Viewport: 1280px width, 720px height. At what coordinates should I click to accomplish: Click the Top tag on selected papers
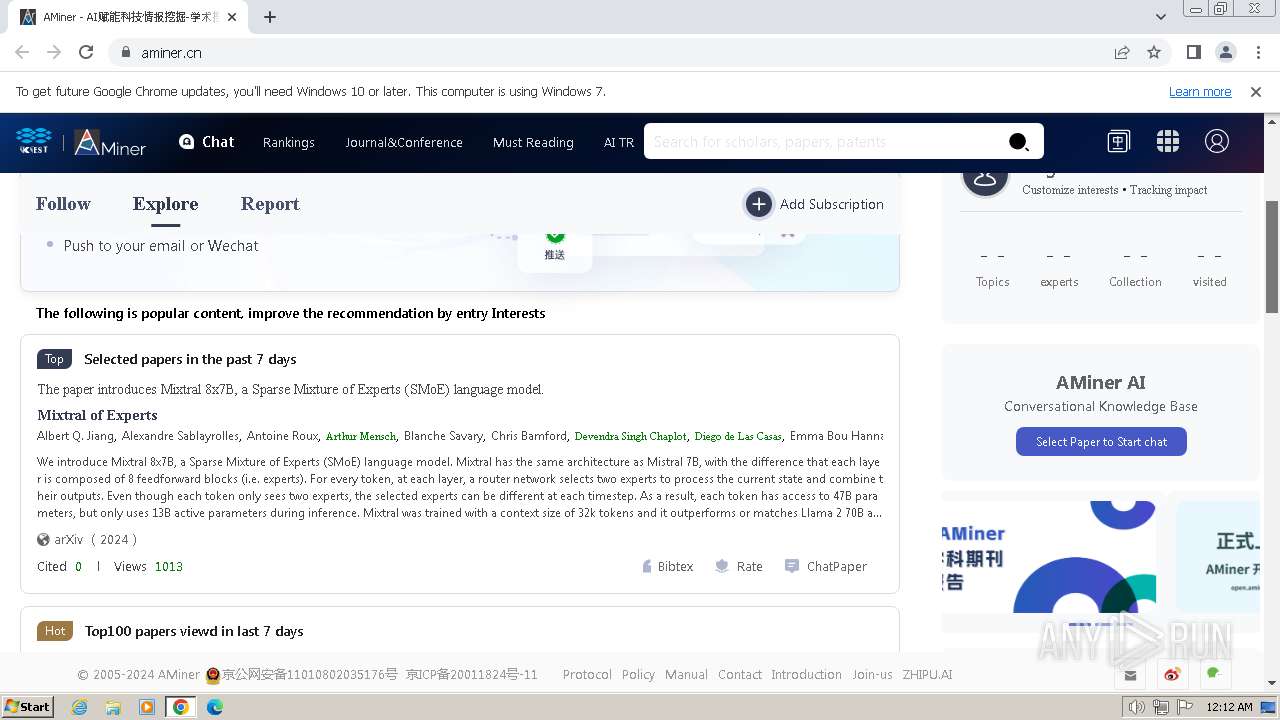coord(54,359)
